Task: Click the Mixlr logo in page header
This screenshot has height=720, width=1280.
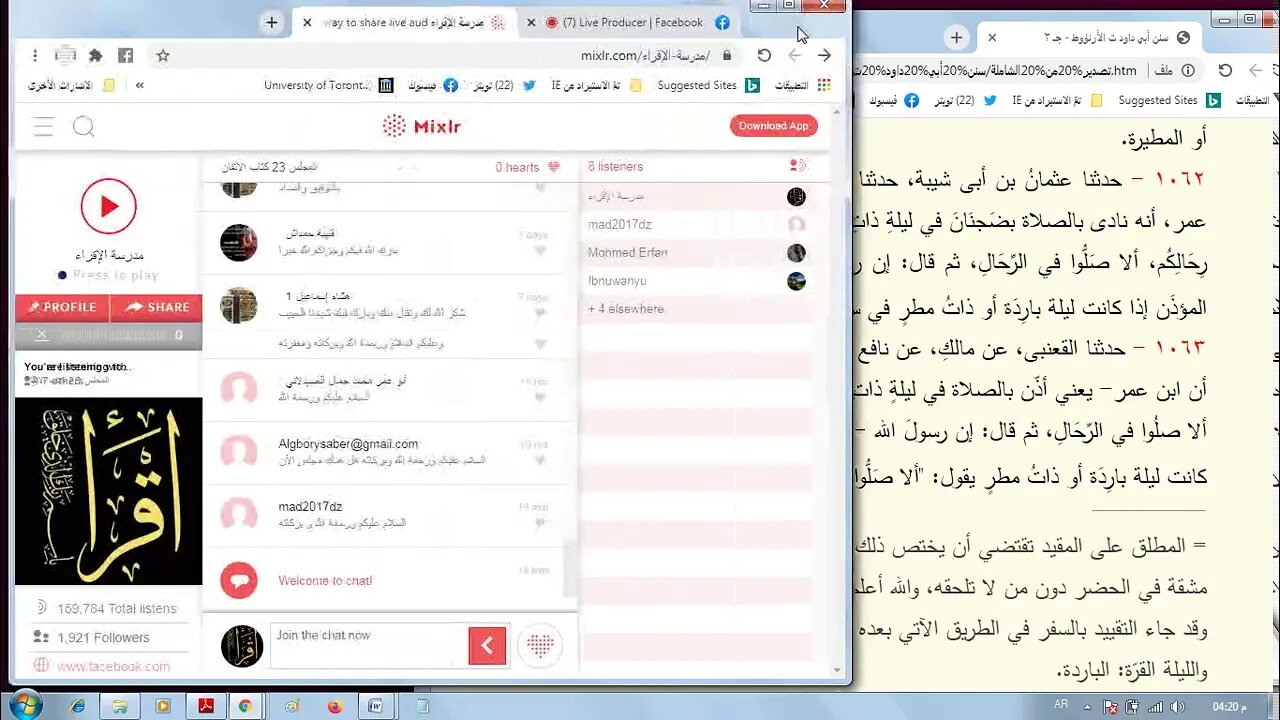Action: tap(422, 126)
